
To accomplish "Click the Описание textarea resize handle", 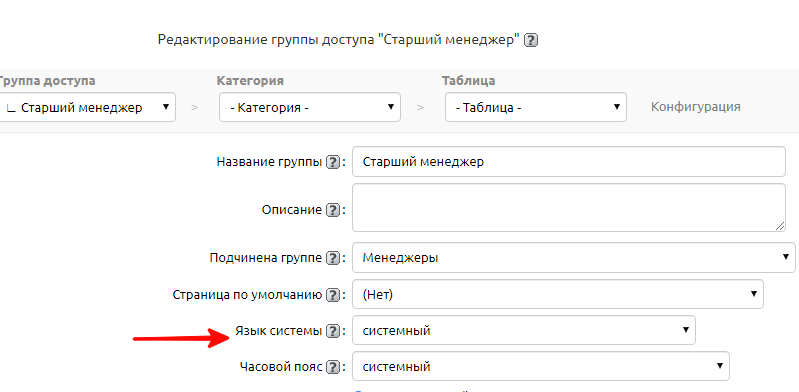I will click(x=780, y=226).
